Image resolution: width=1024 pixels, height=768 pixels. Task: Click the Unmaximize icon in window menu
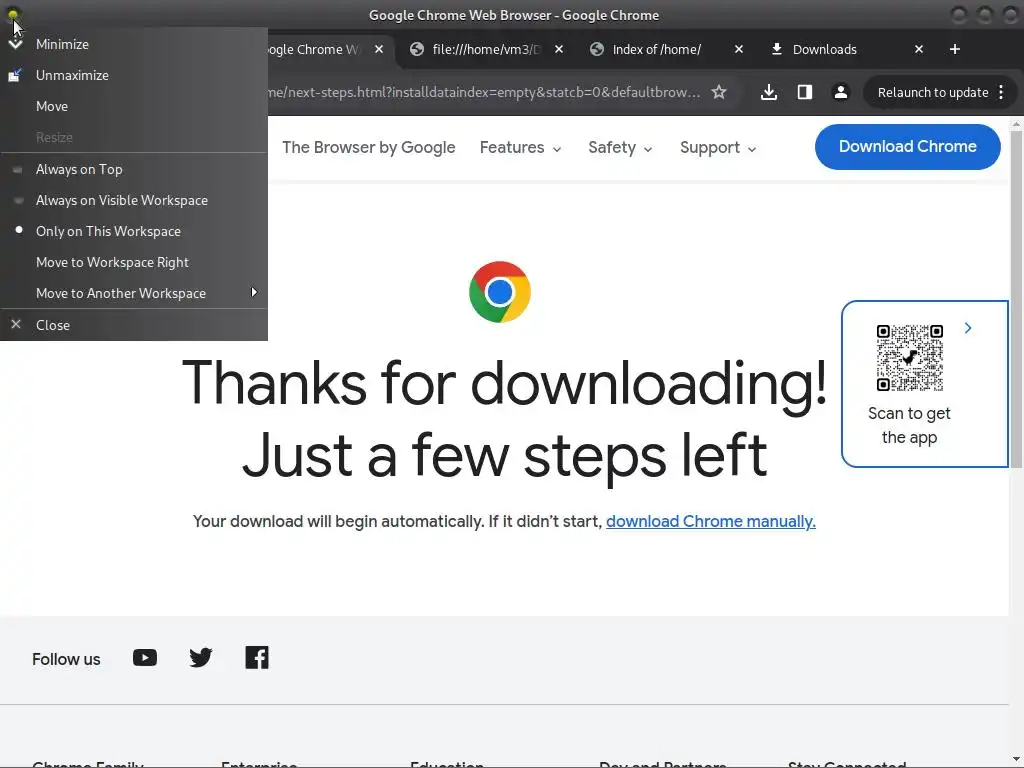point(15,75)
